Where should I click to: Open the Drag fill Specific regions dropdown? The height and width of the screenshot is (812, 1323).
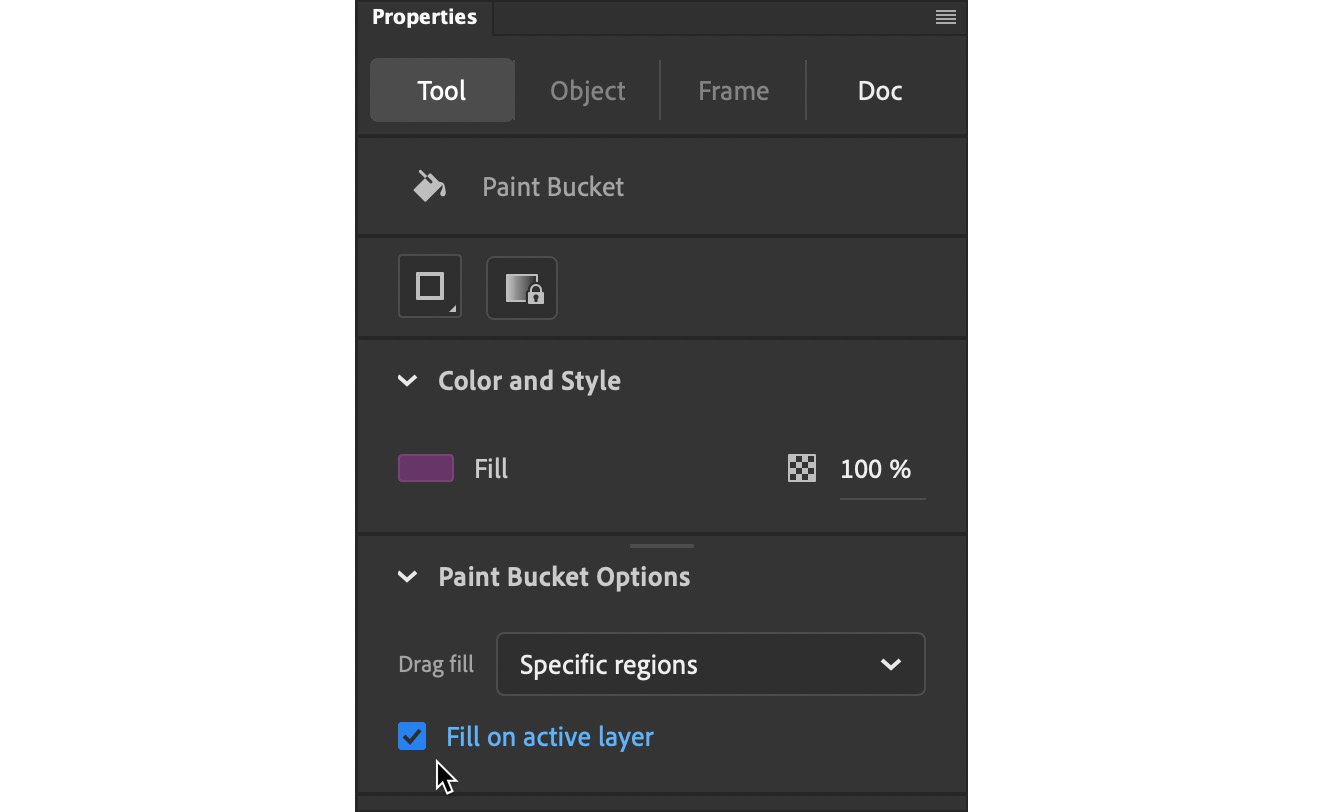[x=711, y=664]
